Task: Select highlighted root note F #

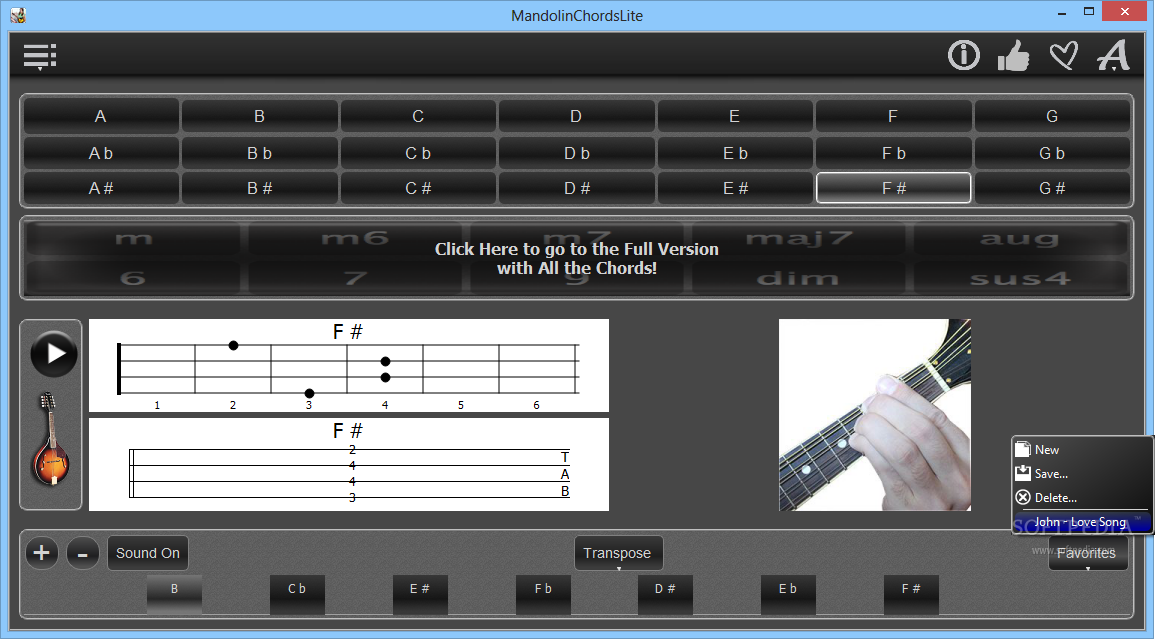Action: coord(894,188)
